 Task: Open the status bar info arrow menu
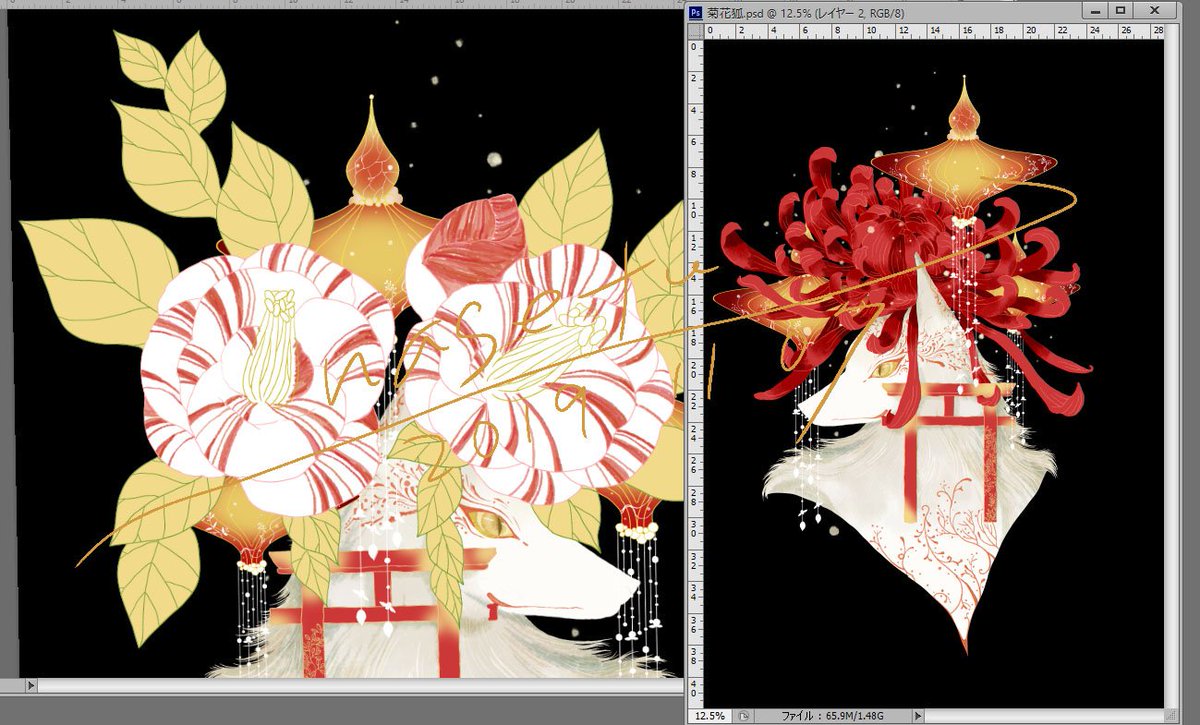(x=918, y=716)
